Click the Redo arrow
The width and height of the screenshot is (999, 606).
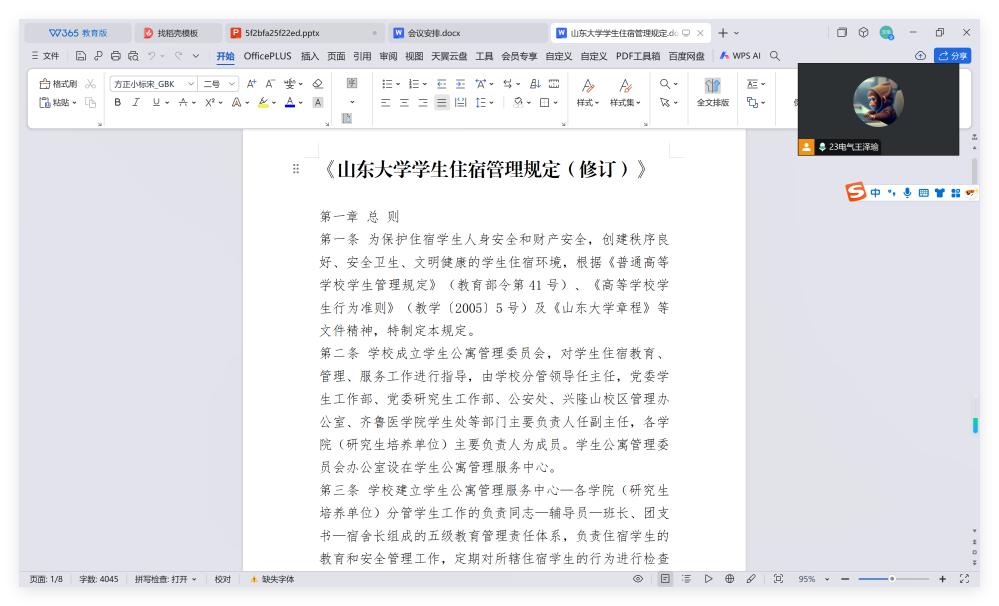pos(178,55)
